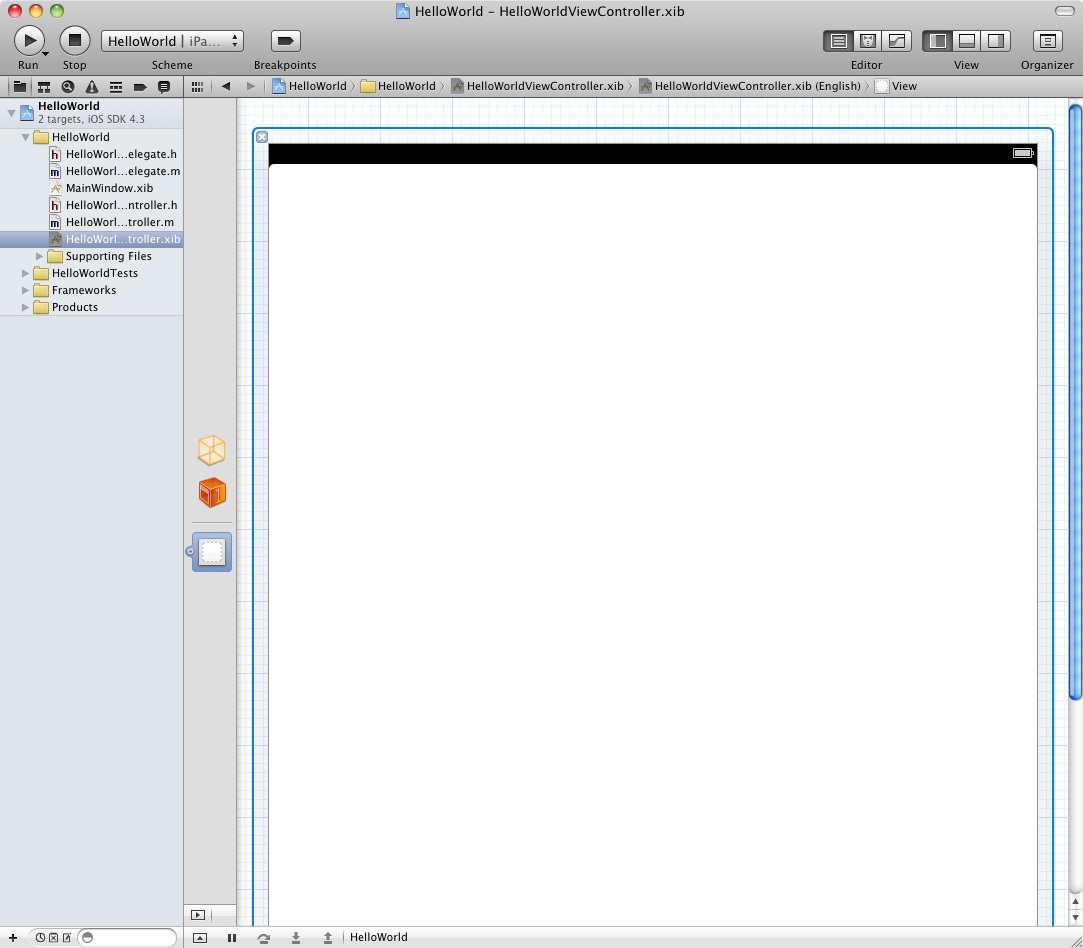Screen dimensions: 1083x948
Task: Switch to Assistant editor
Action: click(x=868, y=41)
